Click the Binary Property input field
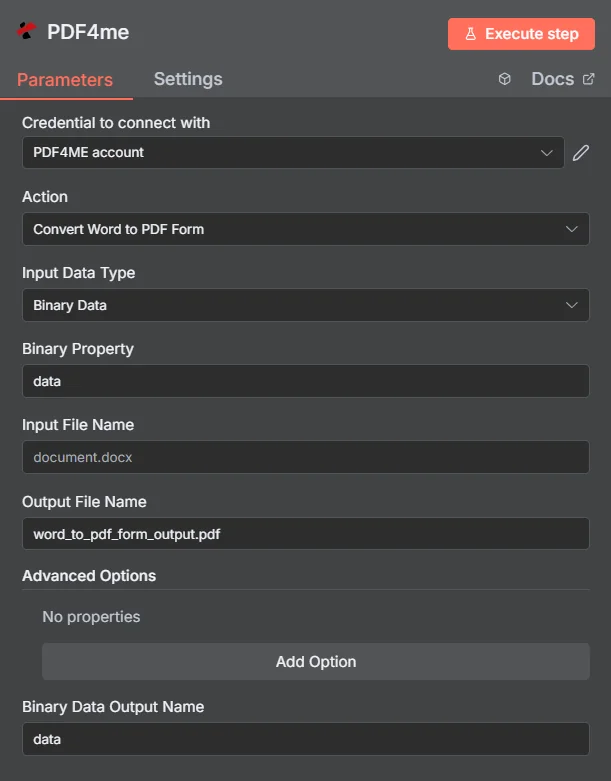Image resolution: width=611 pixels, height=781 pixels. [306, 381]
